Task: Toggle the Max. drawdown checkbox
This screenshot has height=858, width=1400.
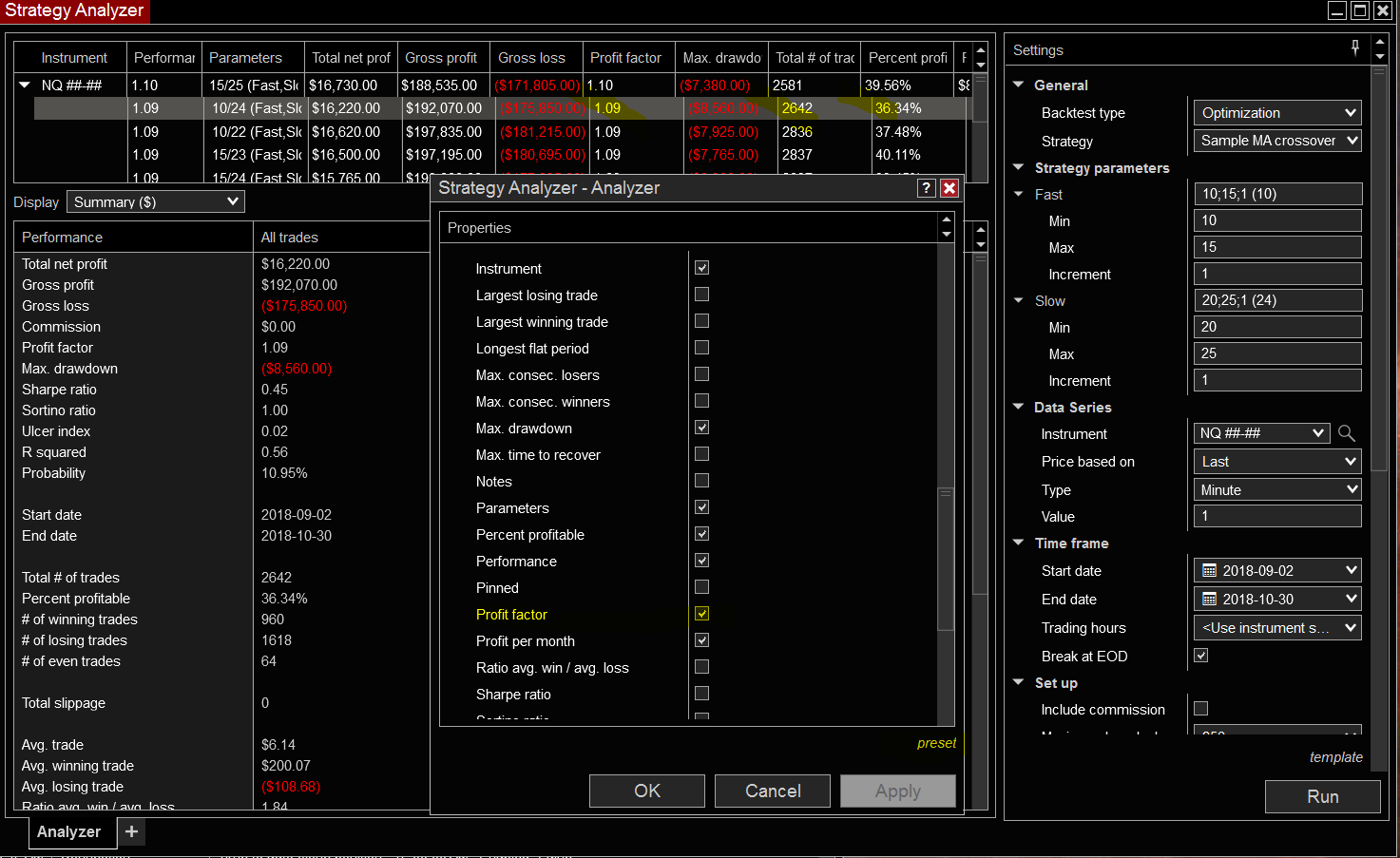Action: click(x=702, y=428)
